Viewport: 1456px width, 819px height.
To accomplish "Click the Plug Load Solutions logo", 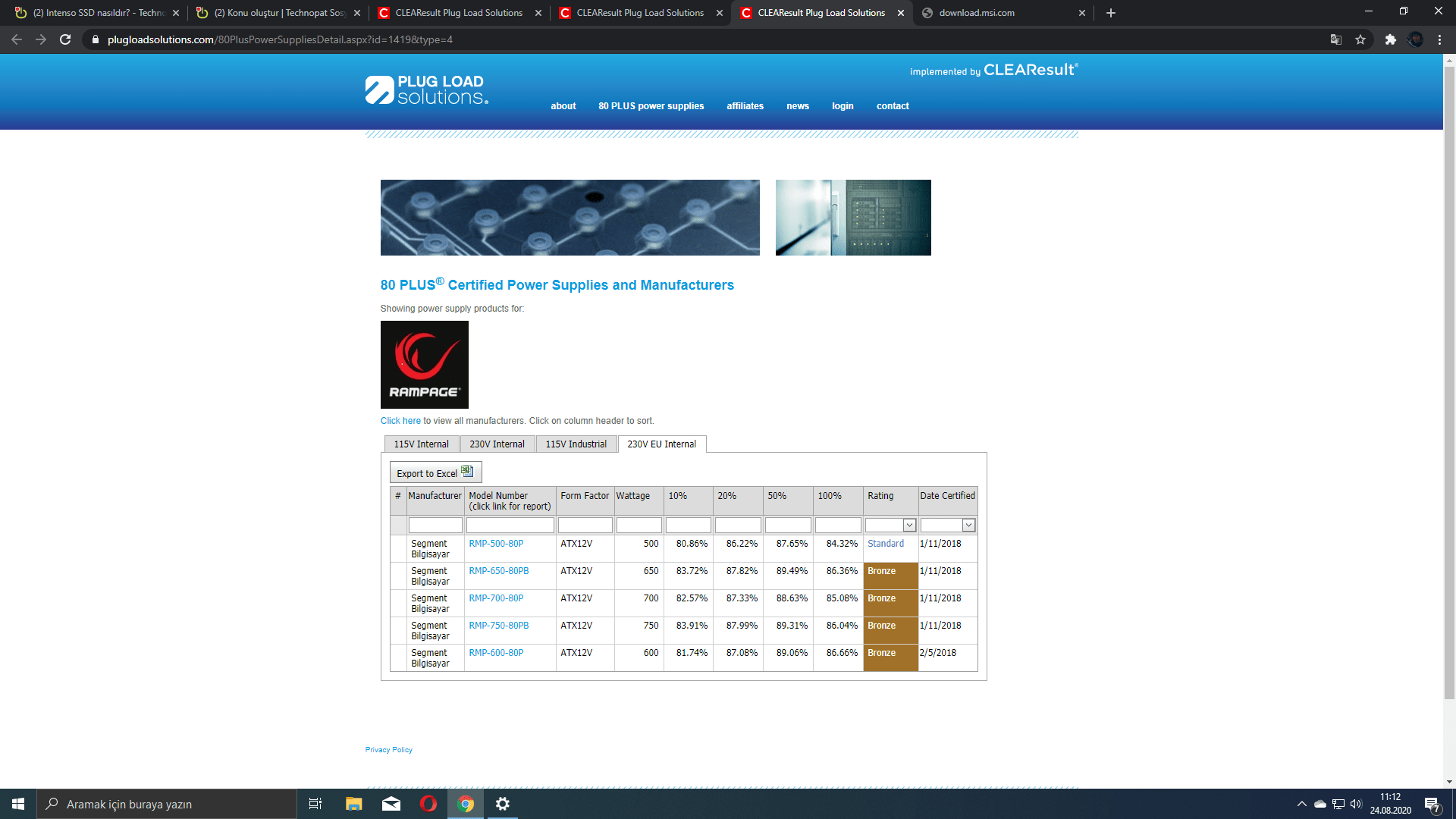I will click(x=427, y=90).
